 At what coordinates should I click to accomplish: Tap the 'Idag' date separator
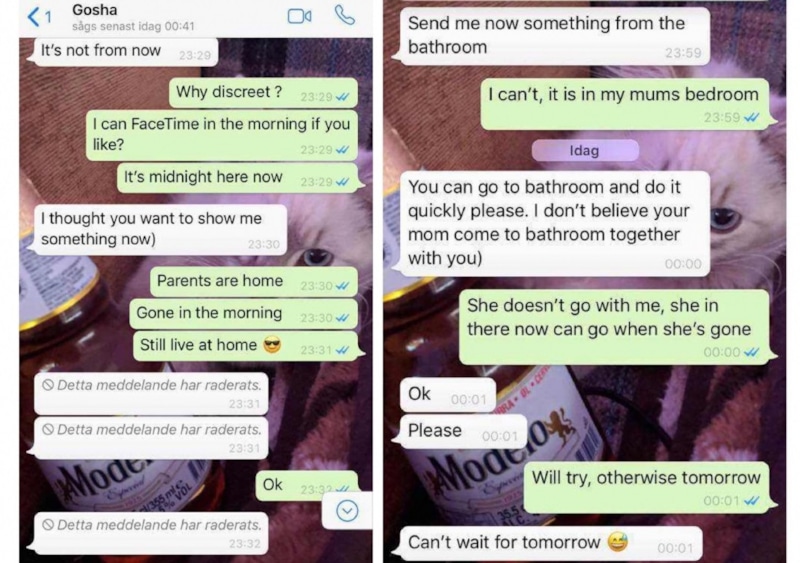pyautogui.click(x=585, y=151)
